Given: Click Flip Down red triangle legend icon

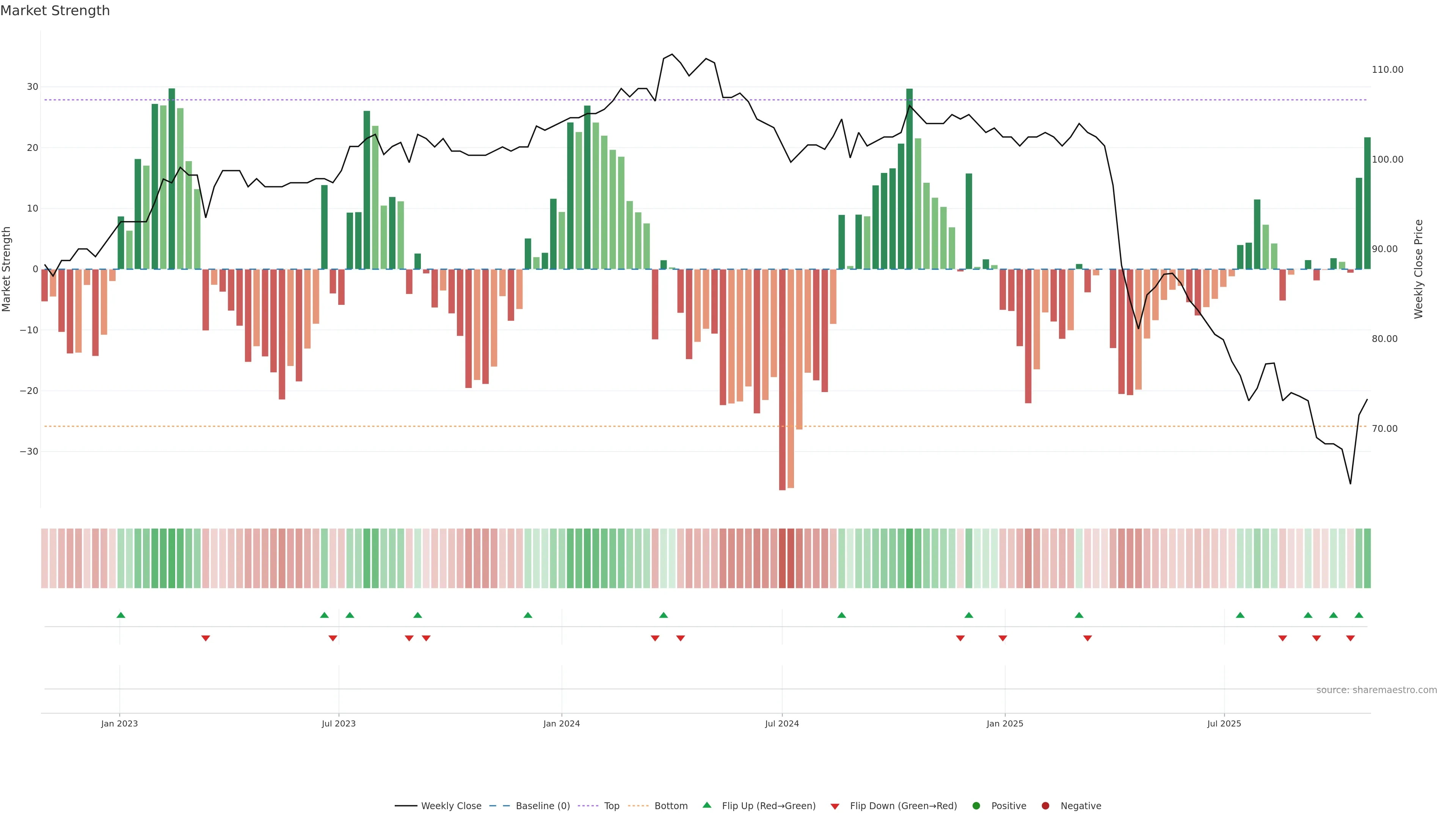Looking at the screenshot, I should pos(835,806).
